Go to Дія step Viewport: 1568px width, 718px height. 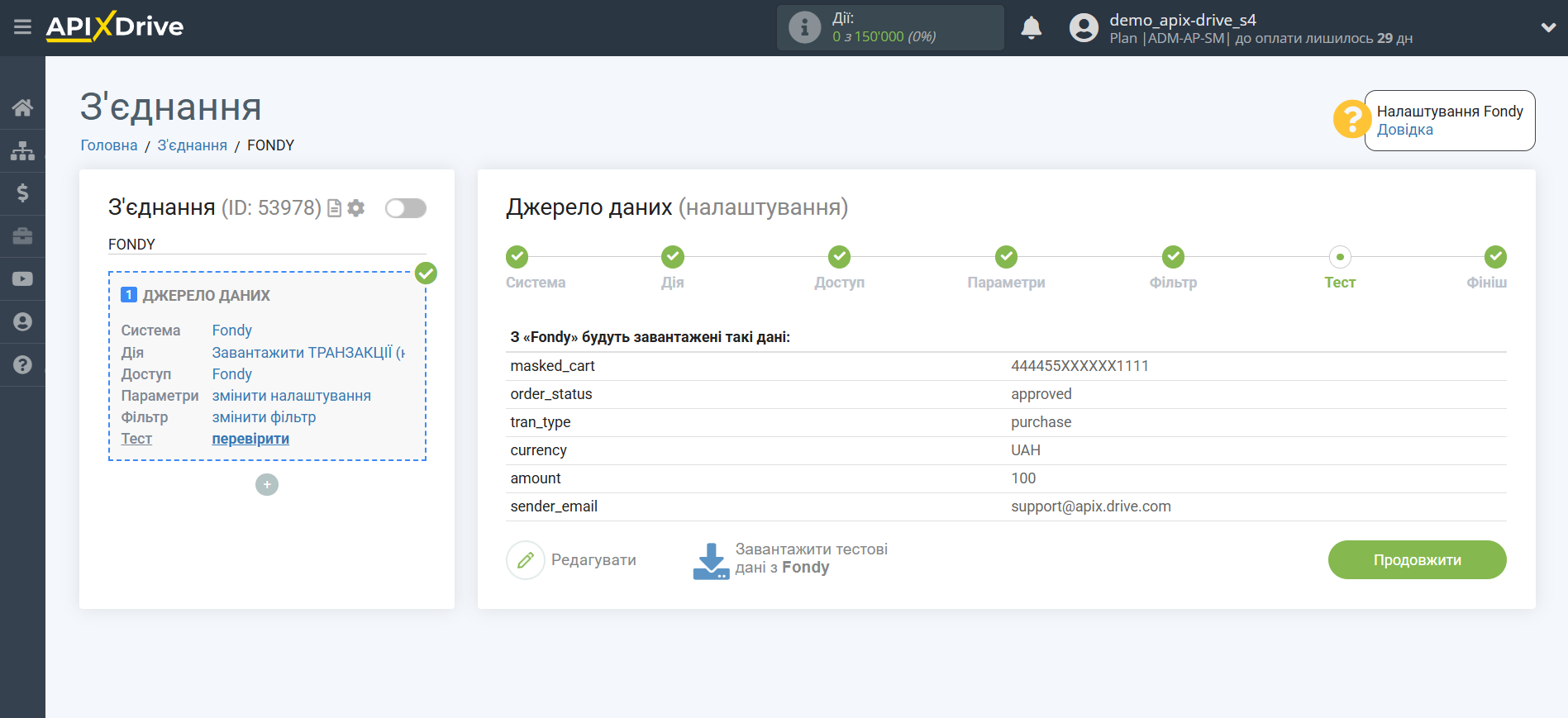(673, 257)
